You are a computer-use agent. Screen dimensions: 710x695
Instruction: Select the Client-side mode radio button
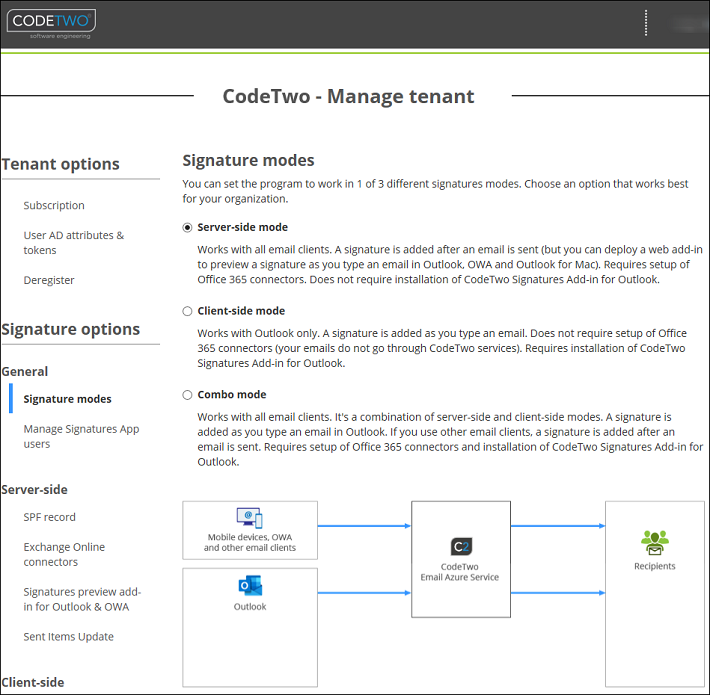tap(187, 311)
